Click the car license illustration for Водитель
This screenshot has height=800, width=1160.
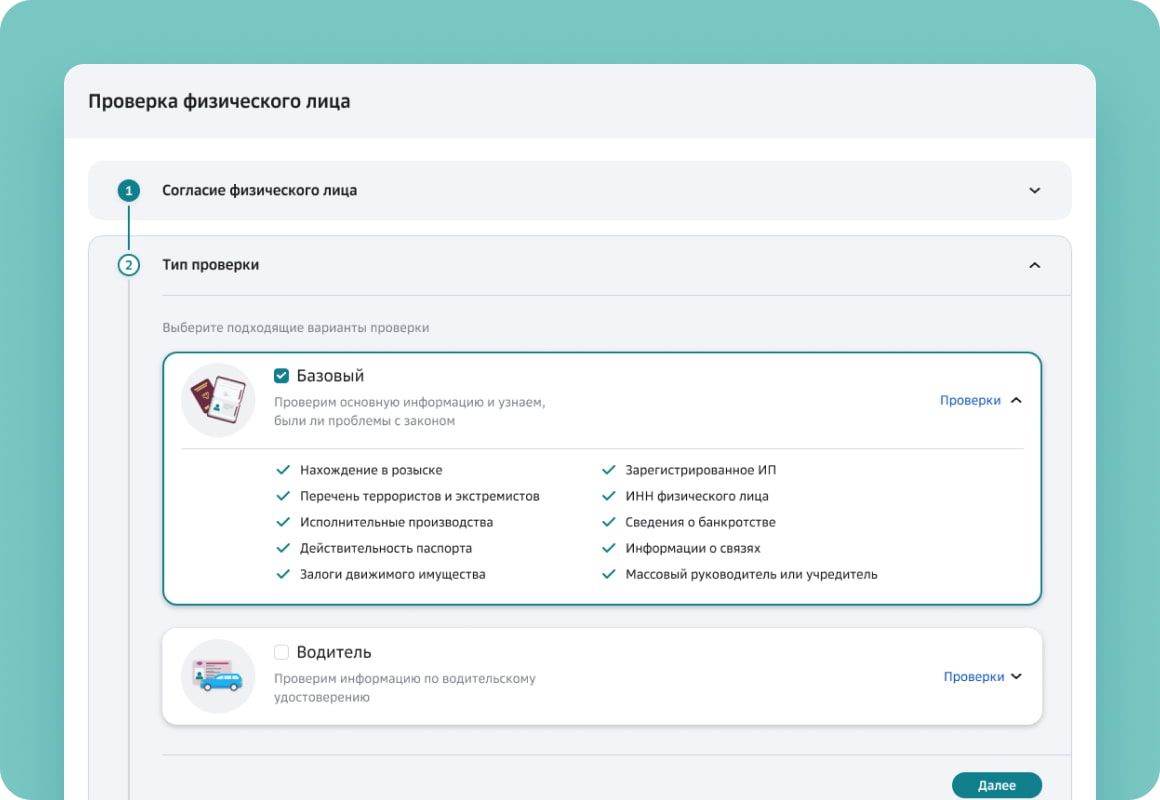218,676
